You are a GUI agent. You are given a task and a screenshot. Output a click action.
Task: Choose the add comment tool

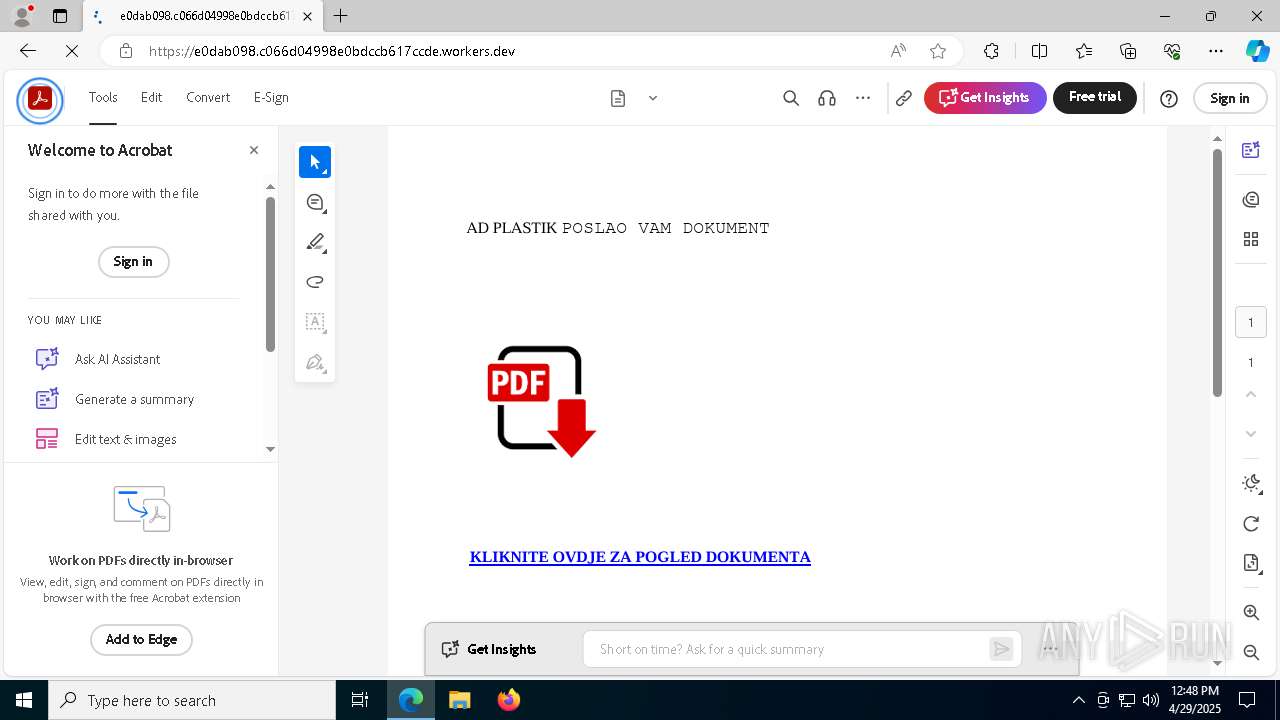315,202
